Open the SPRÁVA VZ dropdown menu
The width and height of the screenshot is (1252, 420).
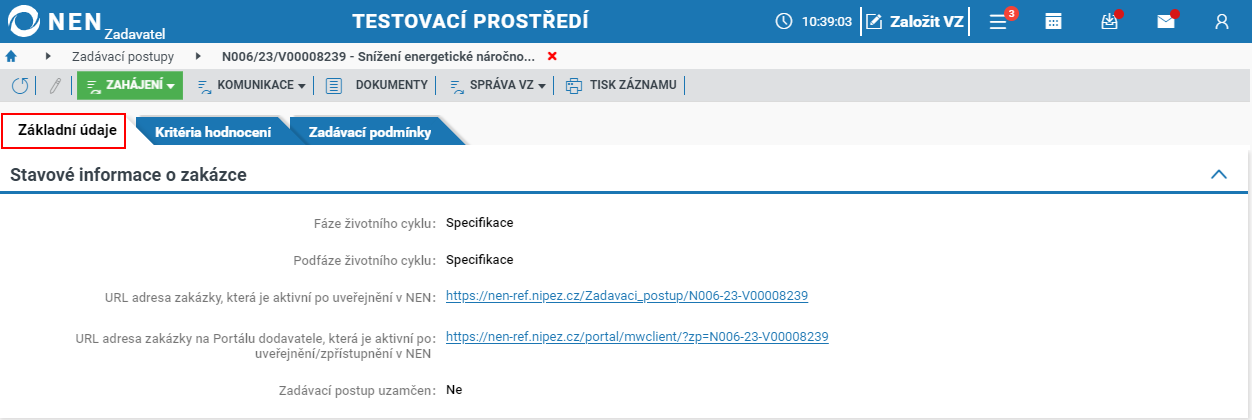point(498,86)
